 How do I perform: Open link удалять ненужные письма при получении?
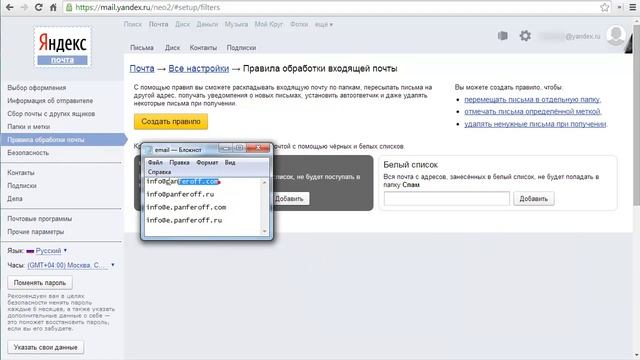[536, 124]
